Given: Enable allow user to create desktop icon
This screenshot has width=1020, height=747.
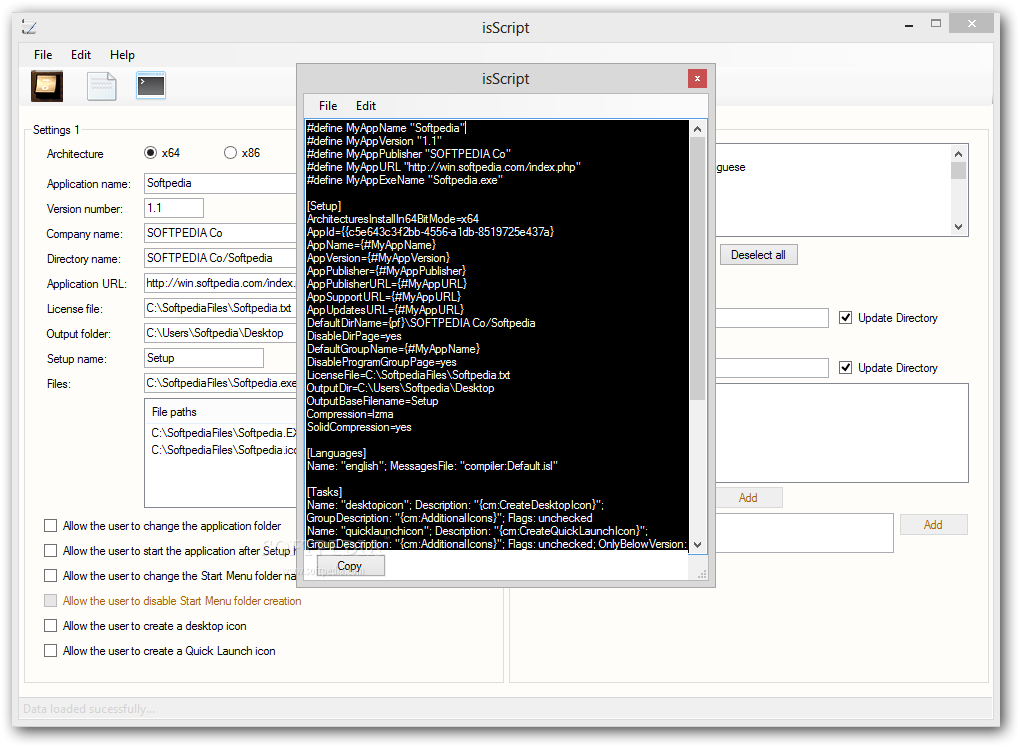Looking at the screenshot, I should 50,625.
